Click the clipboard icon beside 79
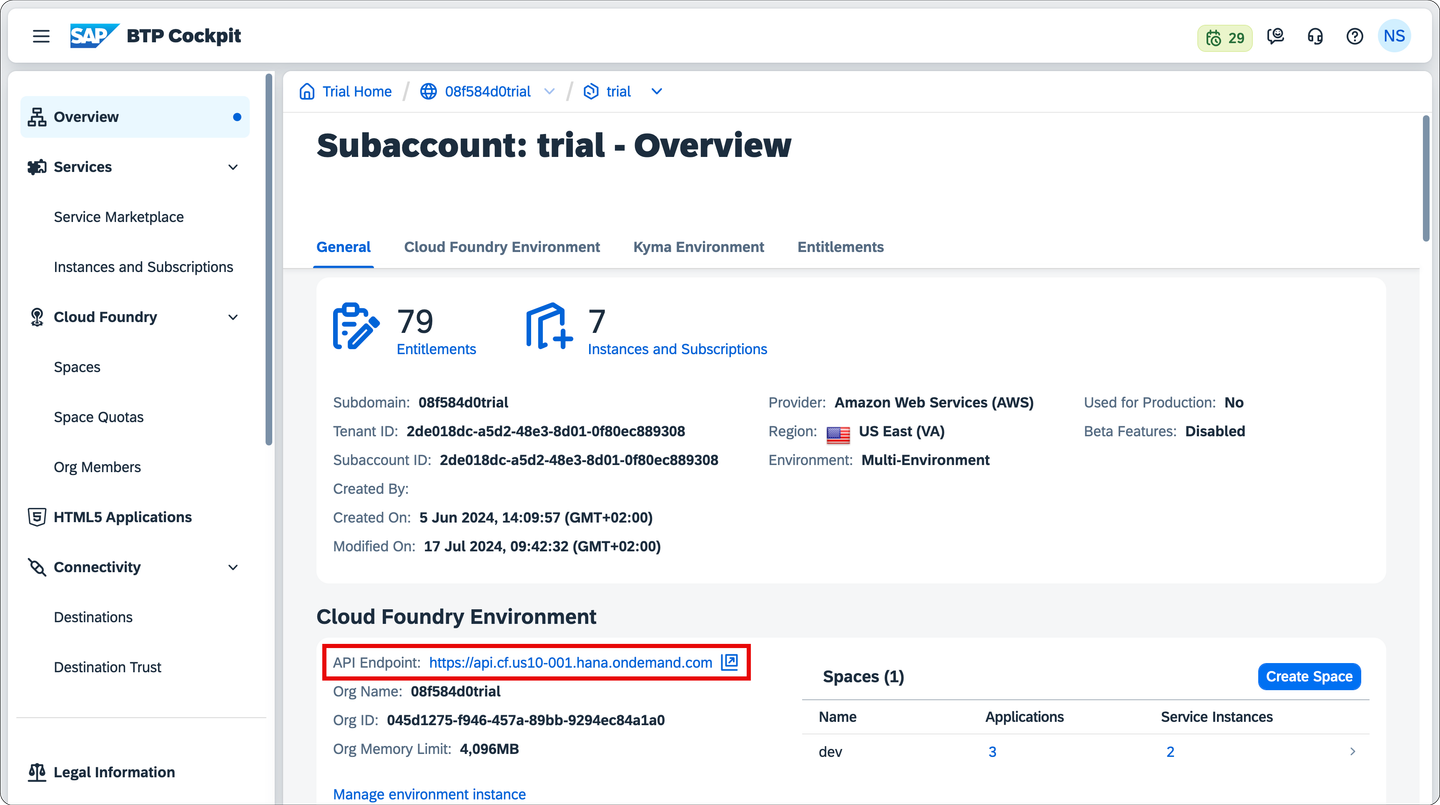 356,327
